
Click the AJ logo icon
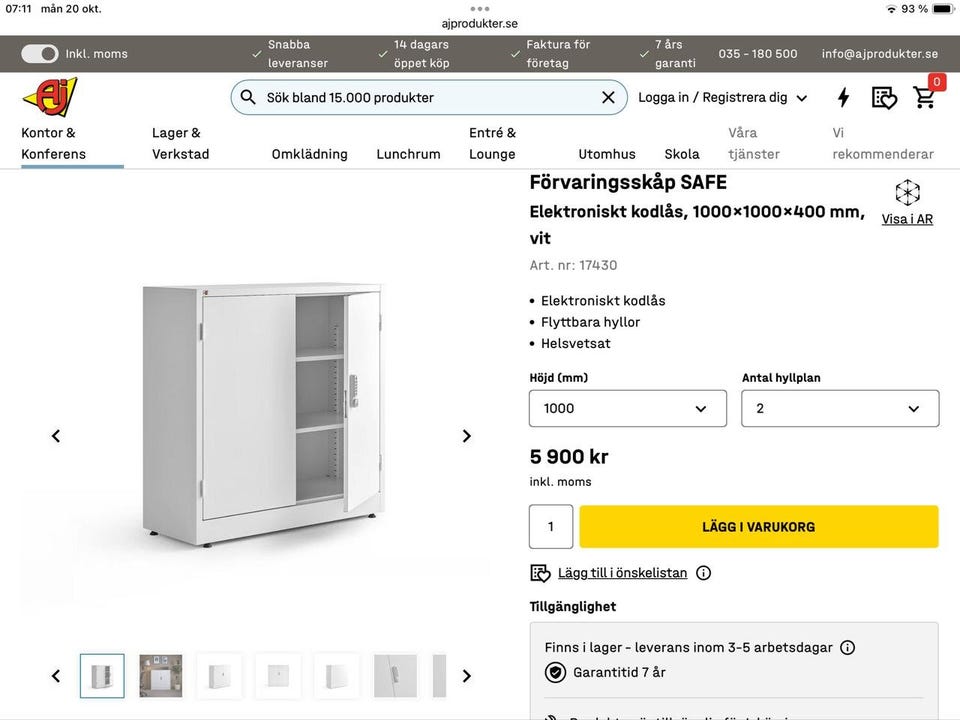click(49, 97)
